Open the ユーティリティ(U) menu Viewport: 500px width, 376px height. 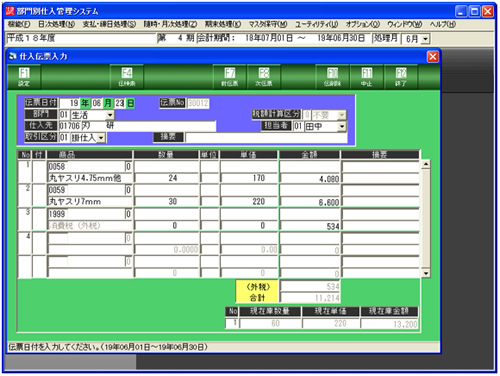(316, 24)
